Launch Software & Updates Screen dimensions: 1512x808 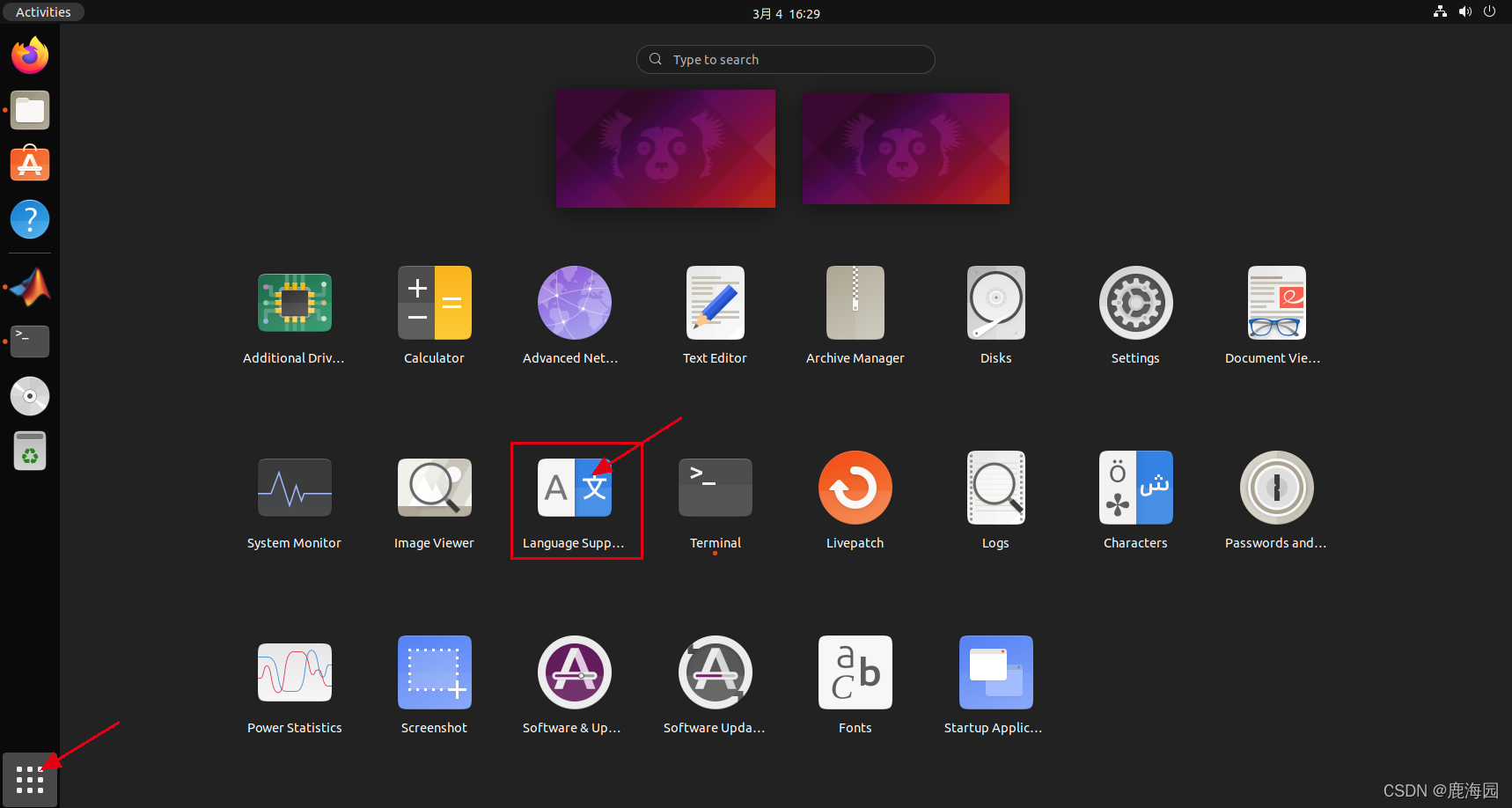(x=574, y=672)
